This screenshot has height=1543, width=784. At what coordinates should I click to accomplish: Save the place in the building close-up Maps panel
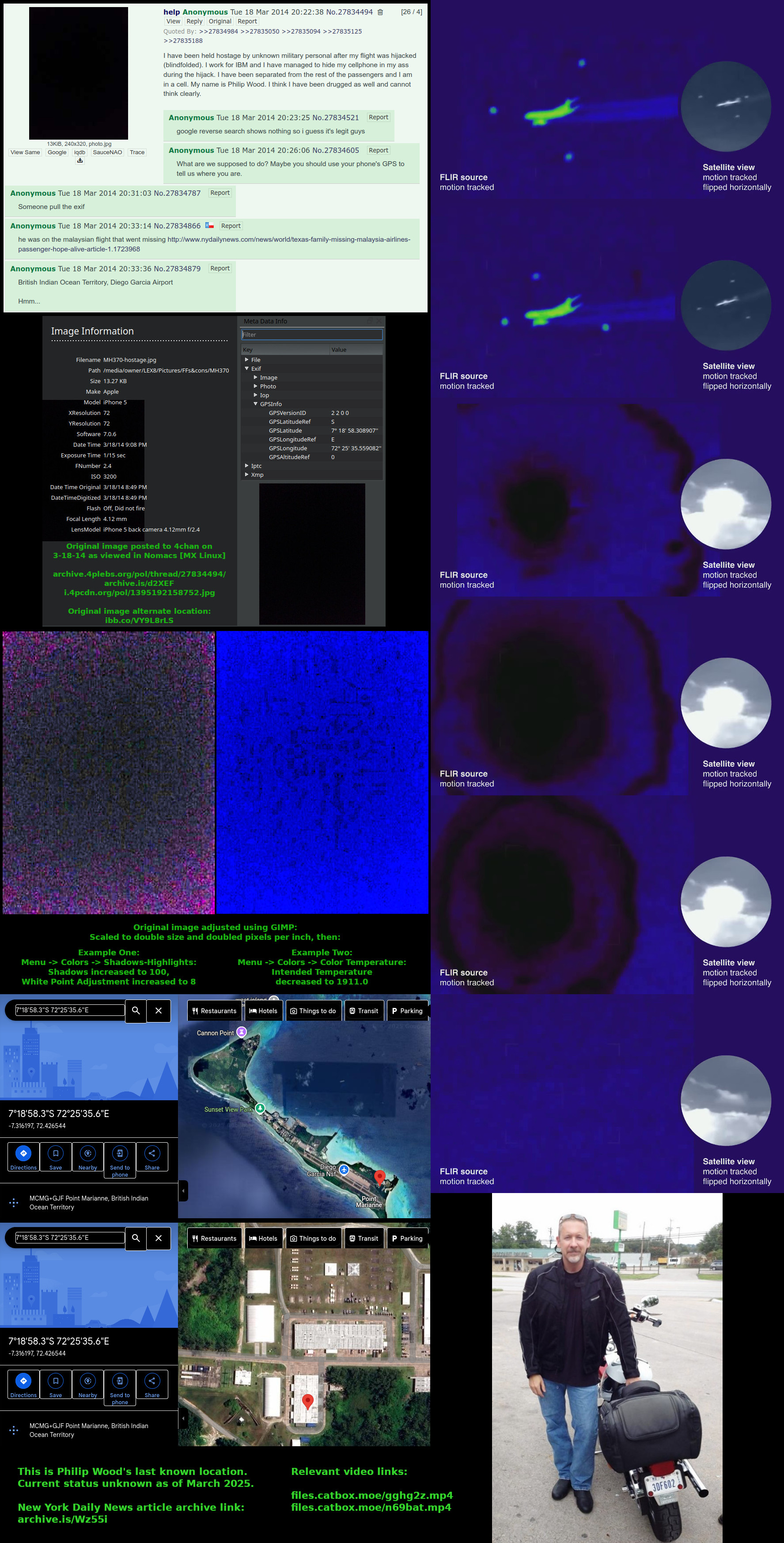56,1384
